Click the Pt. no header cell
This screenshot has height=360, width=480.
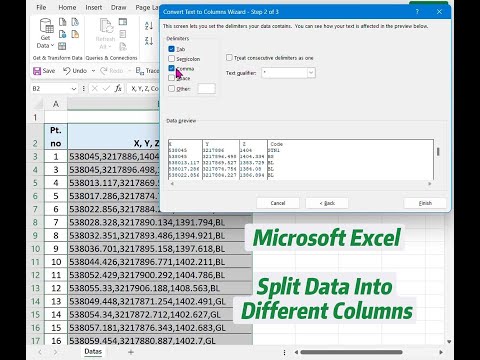click(x=56, y=137)
